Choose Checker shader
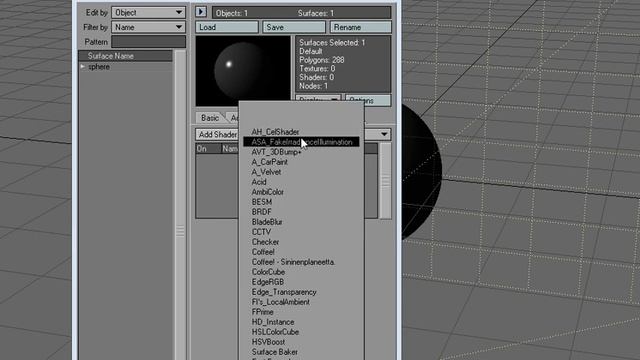 [x=265, y=242]
